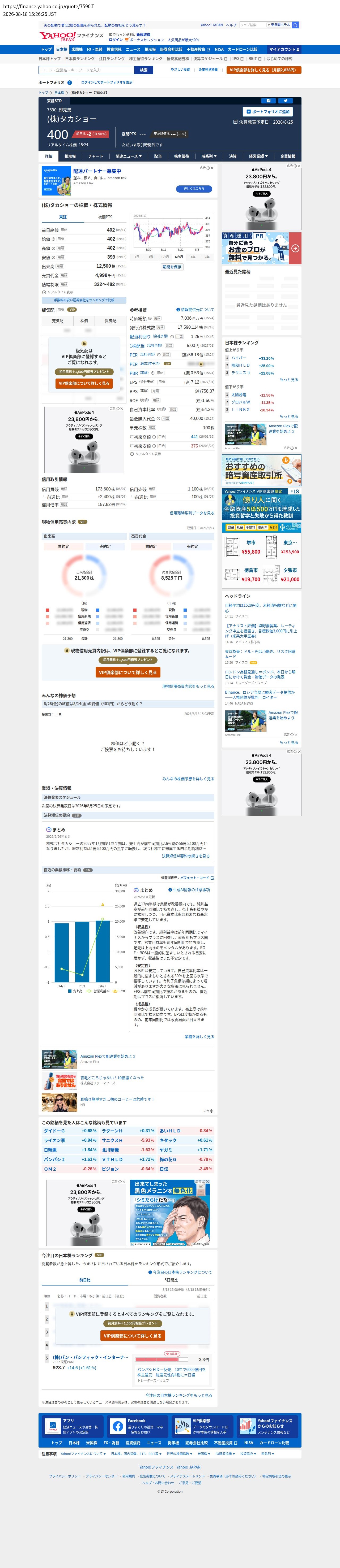340x1568 pixels.
Task: Switch the chart period to 1カ月
Action: coord(165,257)
